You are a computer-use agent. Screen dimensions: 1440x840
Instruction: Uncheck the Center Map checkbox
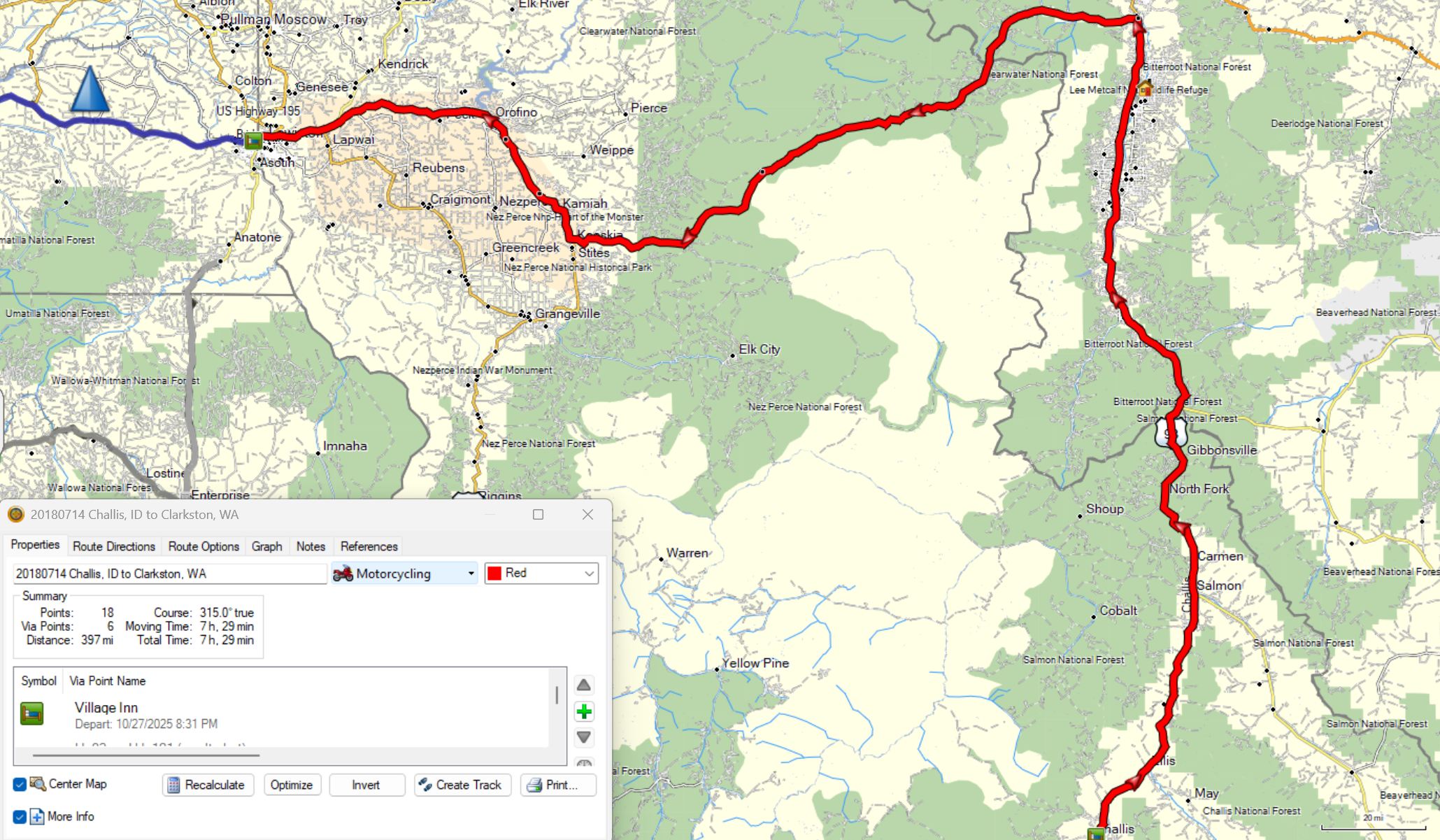coord(20,784)
